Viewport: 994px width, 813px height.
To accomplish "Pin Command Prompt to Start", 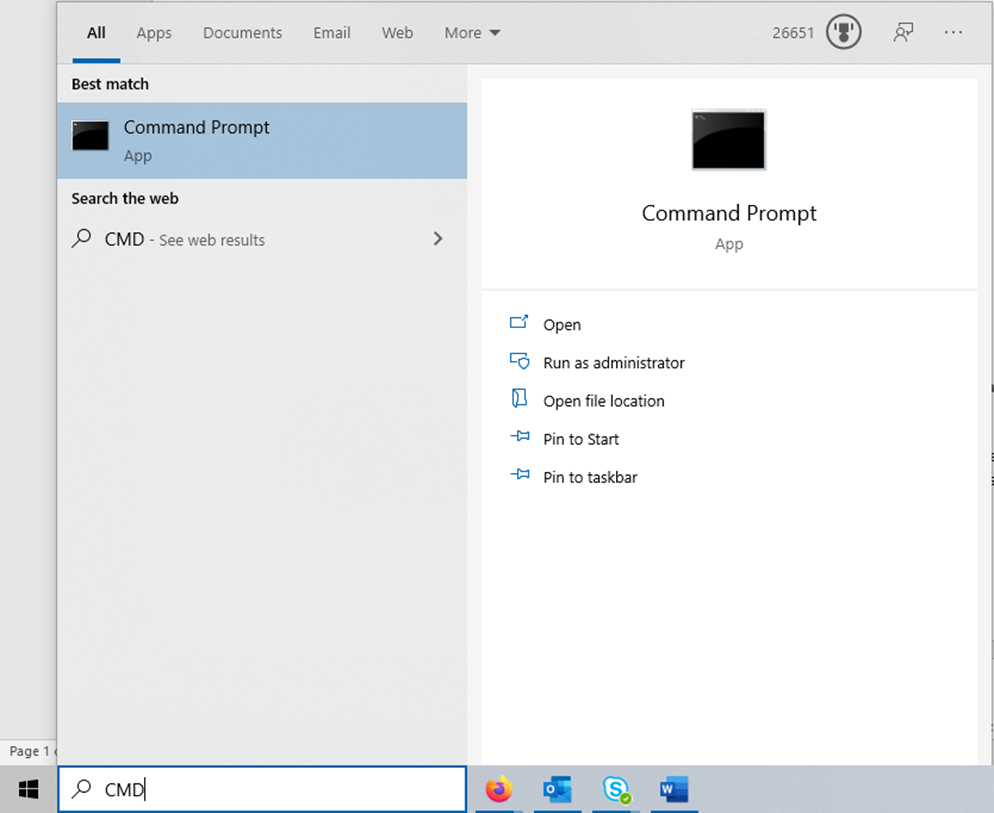I will (x=580, y=438).
